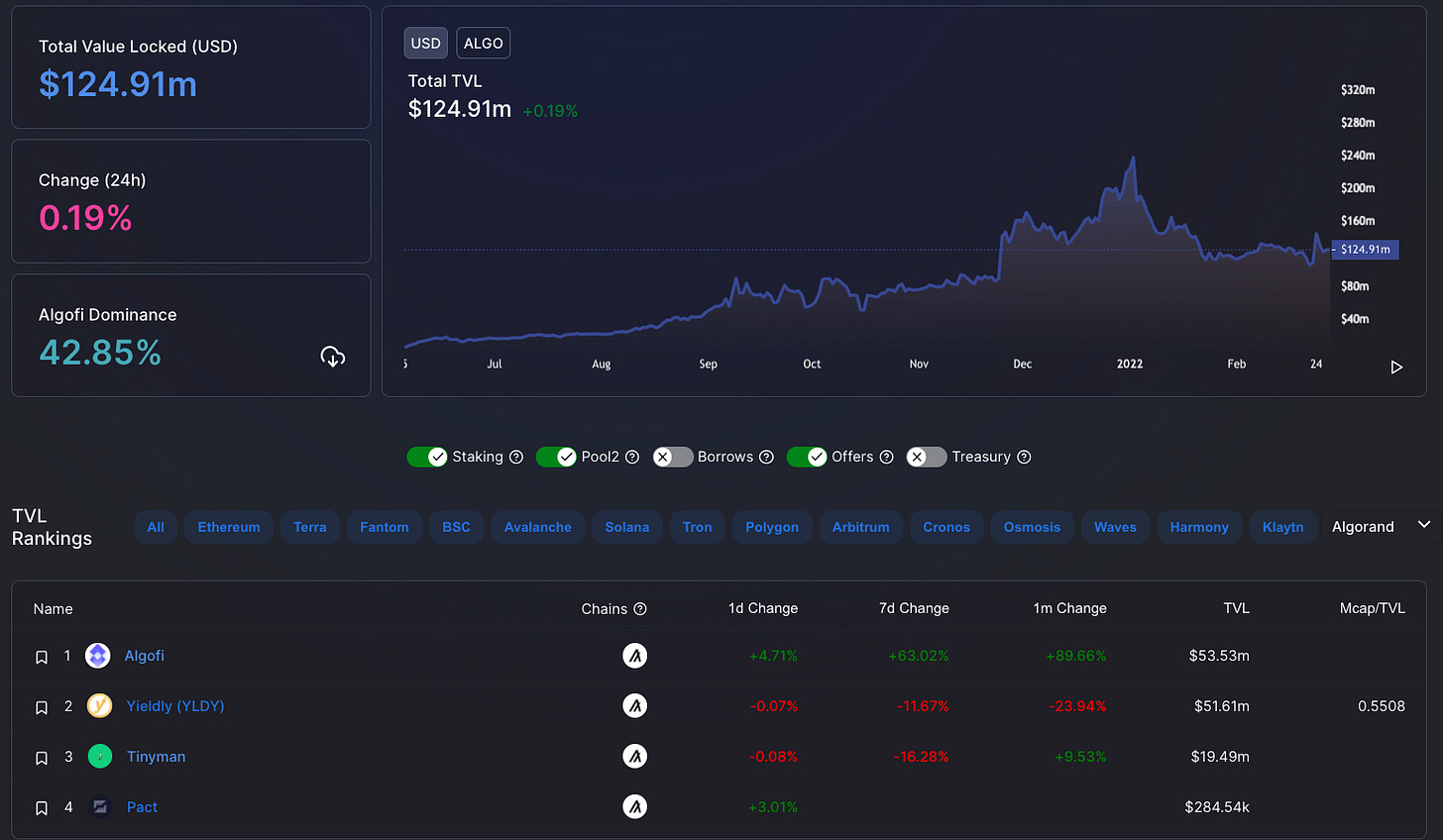The width and height of the screenshot is (1443, 840).
Task: Open the Borrows help question icon
Action: (766, 457)
